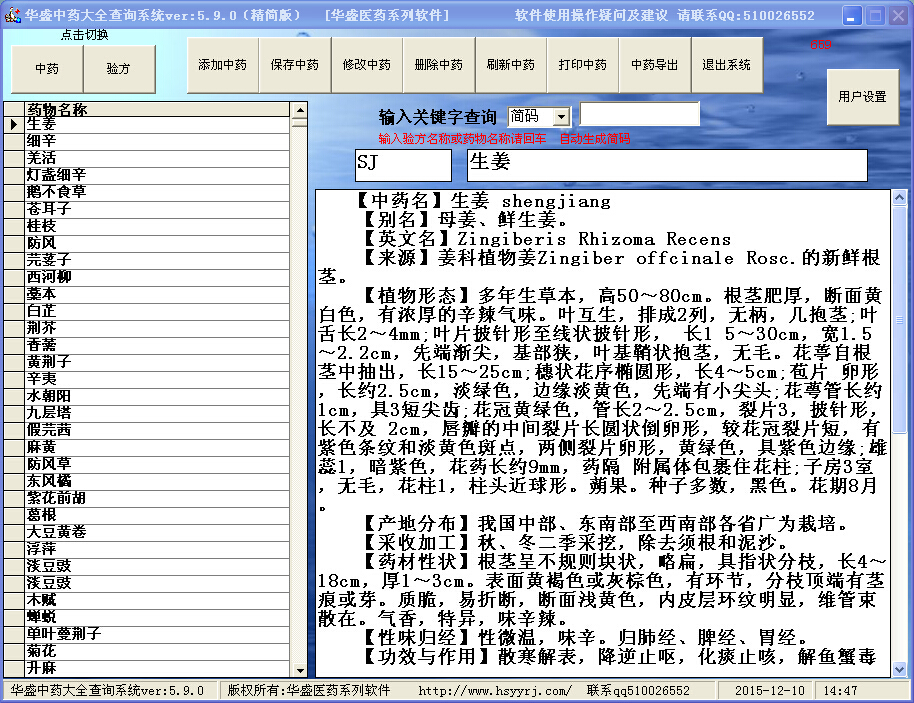Click the 刷新中药 button
Image resolution: width=914 pixels, height=703 pixels.
[511, 65]
